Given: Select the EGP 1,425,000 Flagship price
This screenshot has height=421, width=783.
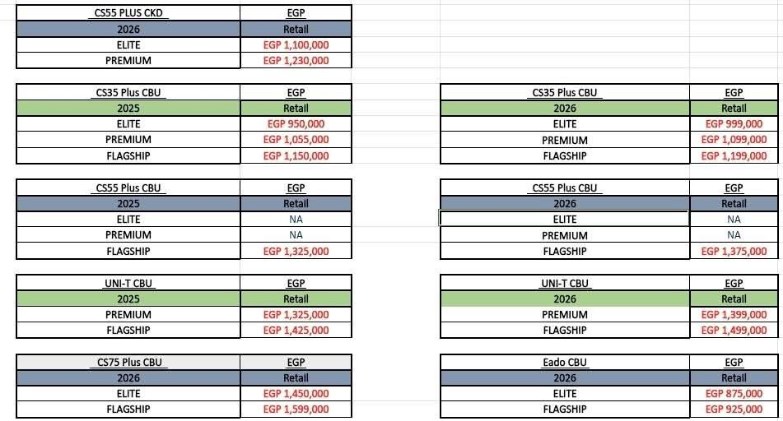Looking at the screenshot, I should click(x=295, y=330).
